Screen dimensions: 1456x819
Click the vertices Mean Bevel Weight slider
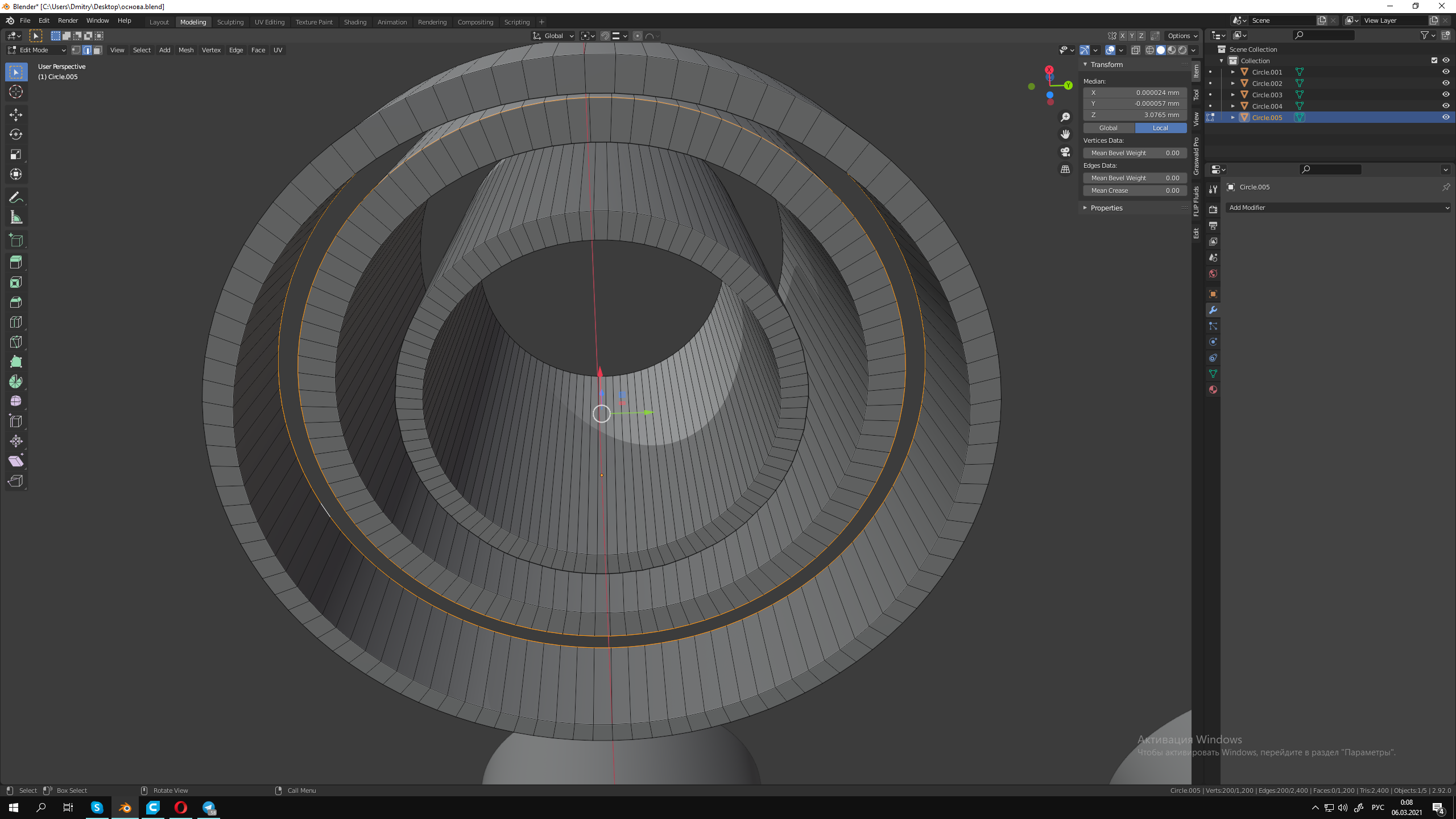click(1135, 153)
